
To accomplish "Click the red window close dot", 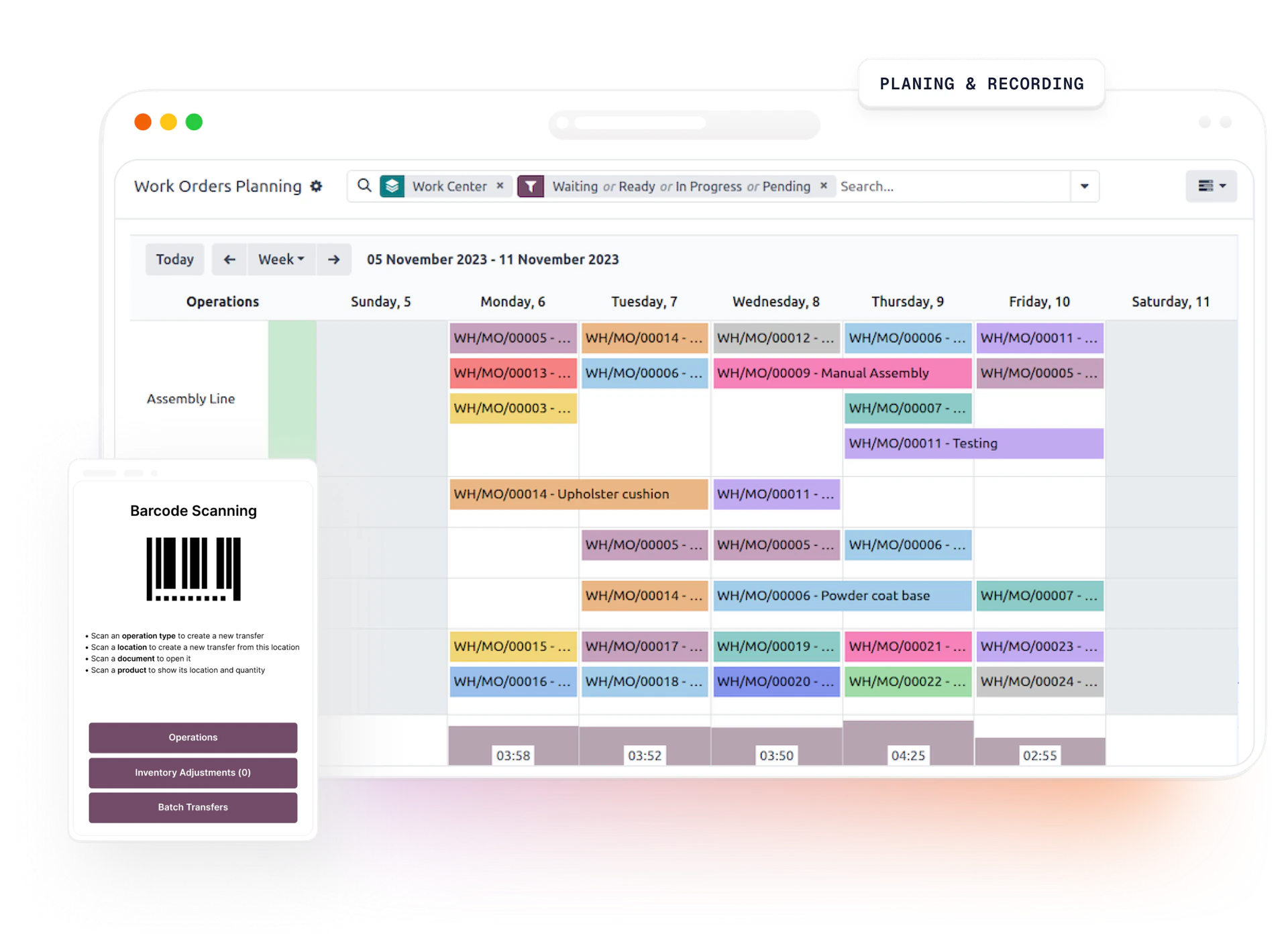I will pos(143,122).
